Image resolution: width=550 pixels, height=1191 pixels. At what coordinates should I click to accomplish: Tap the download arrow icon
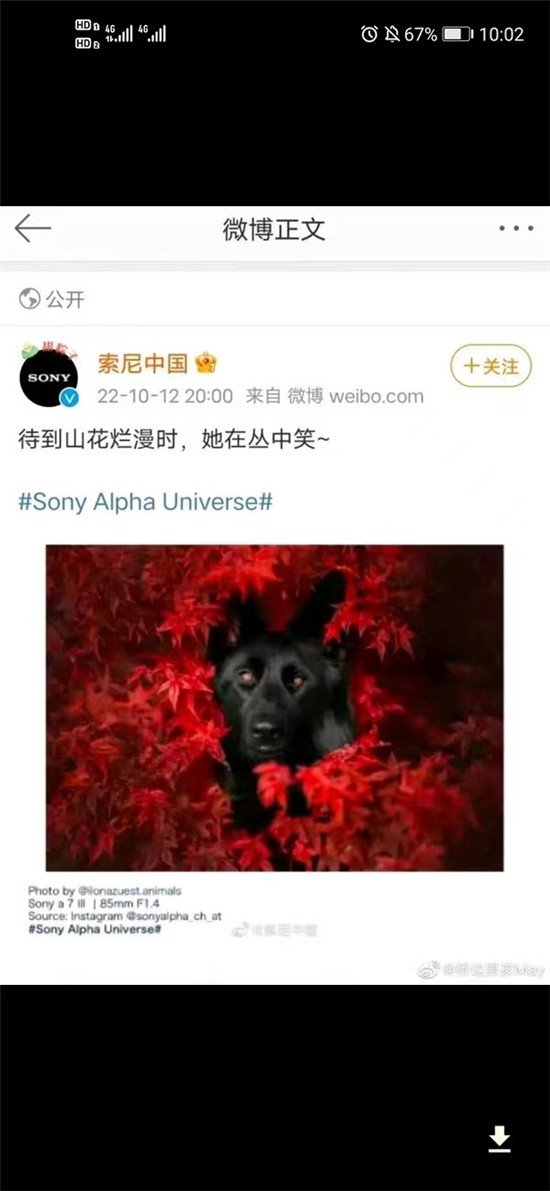coord(499,1140)
